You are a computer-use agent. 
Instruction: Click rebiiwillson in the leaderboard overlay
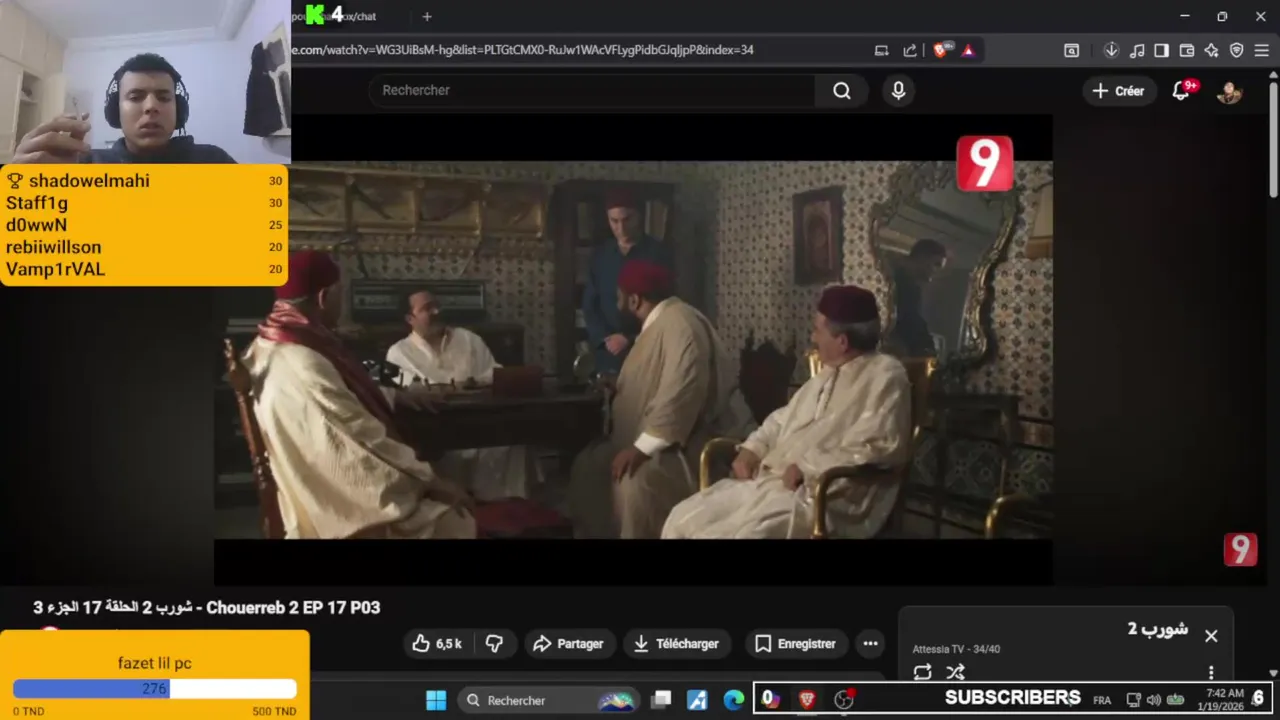[x=53, y=247]
